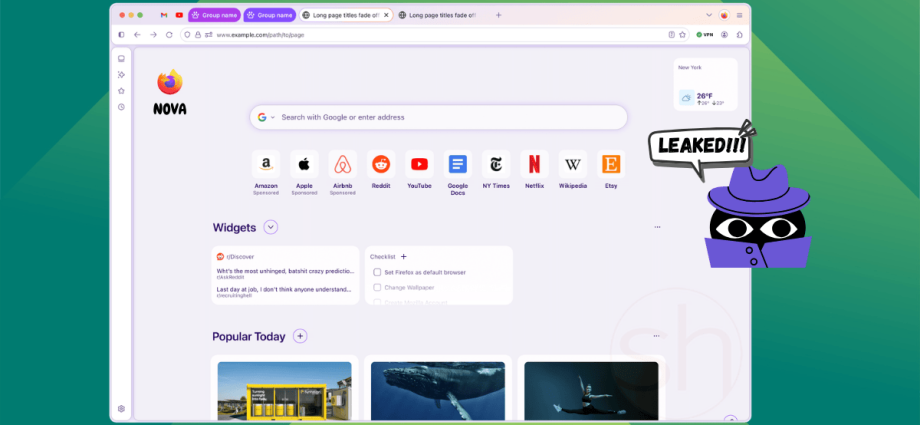Reload the current page
The width and height of the screenshot is (920, 425).
point(169,35)
